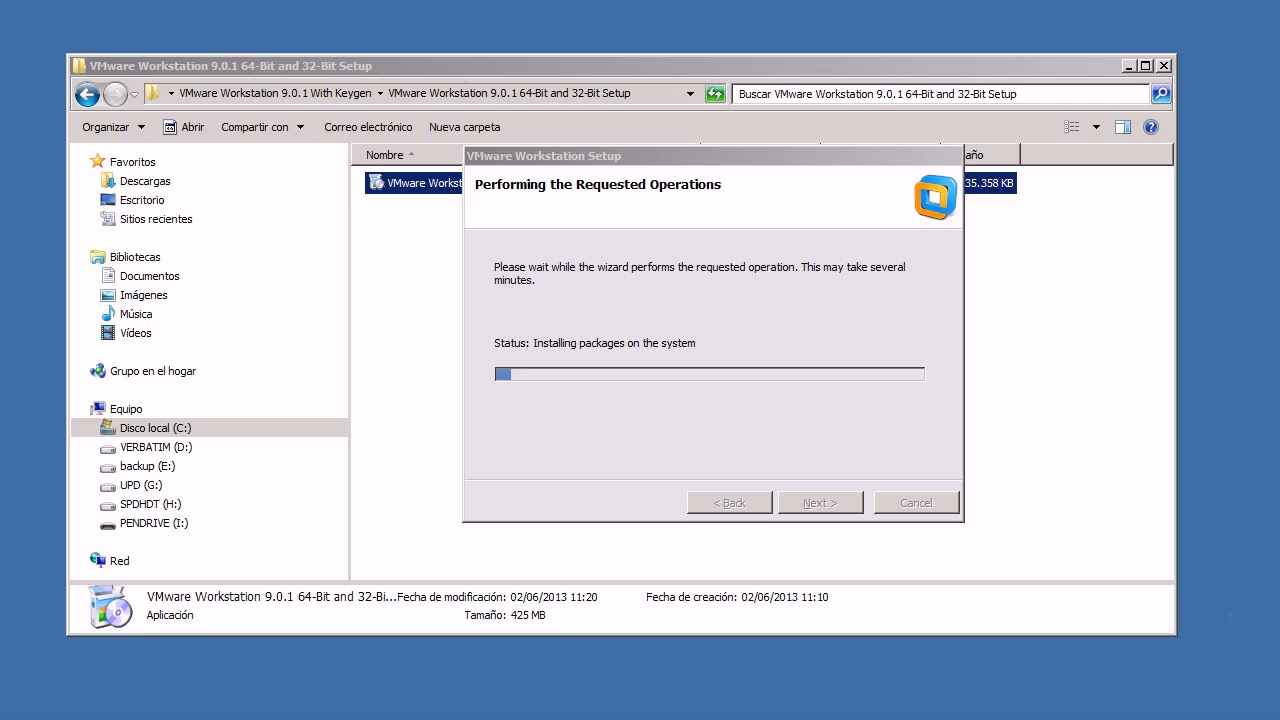1280x720 pixels.
Task: Click the VMware logo in setup header
Action: [935, 197]
